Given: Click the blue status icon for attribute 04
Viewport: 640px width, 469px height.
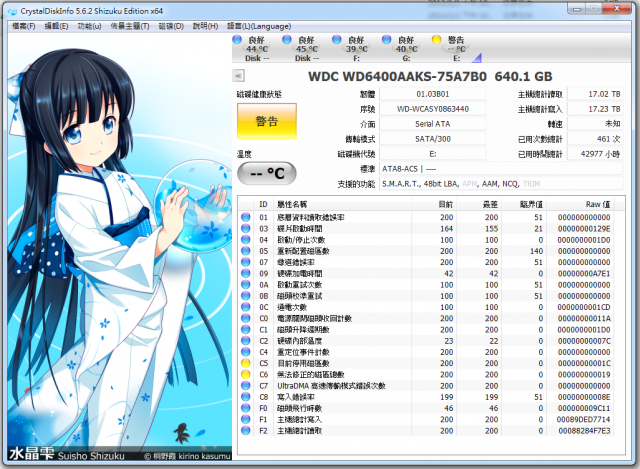Looking at the screenshot, I should (x=246, y=240).
